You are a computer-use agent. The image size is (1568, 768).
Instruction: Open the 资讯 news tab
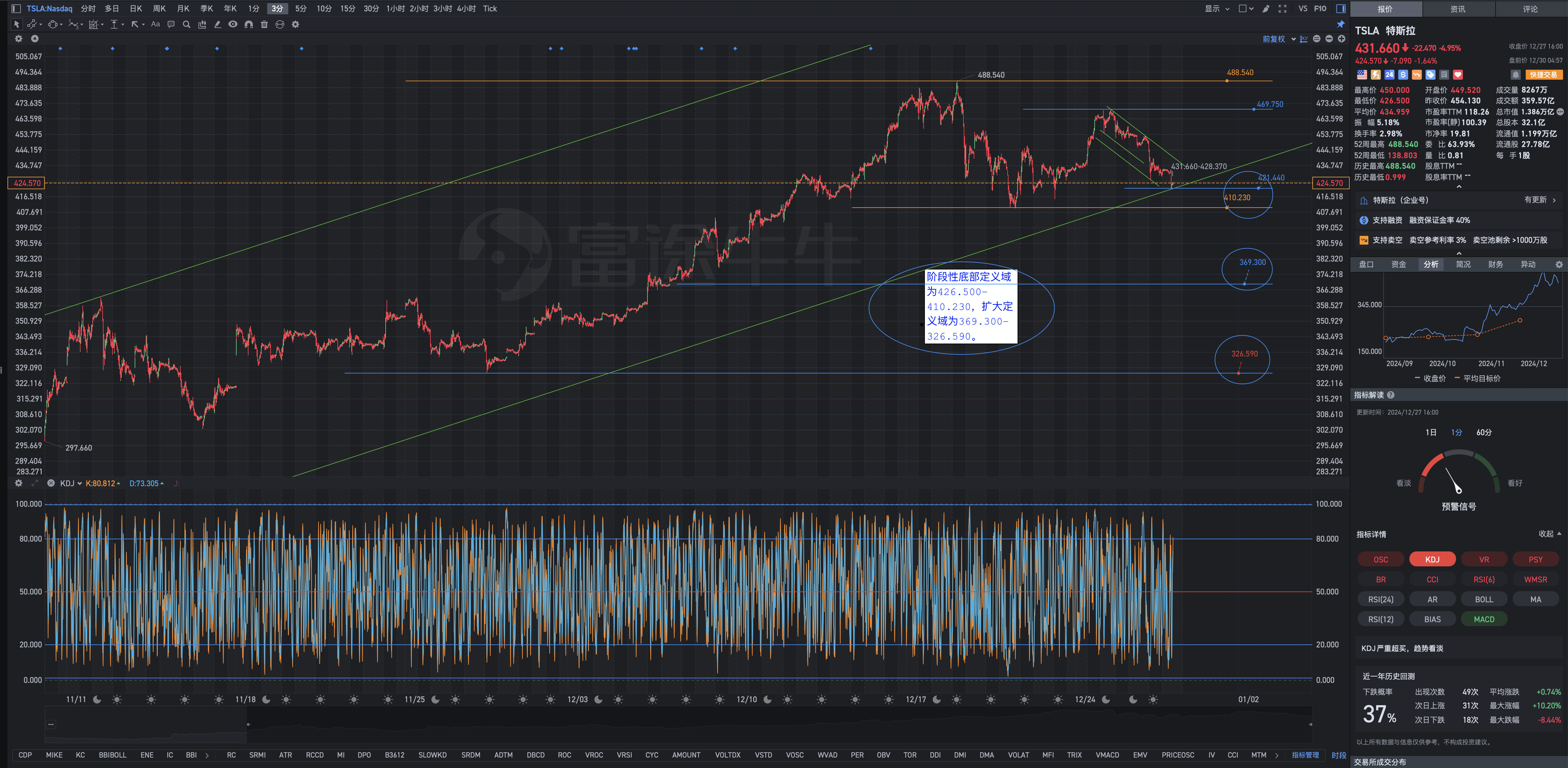(x=1457, y=8)
